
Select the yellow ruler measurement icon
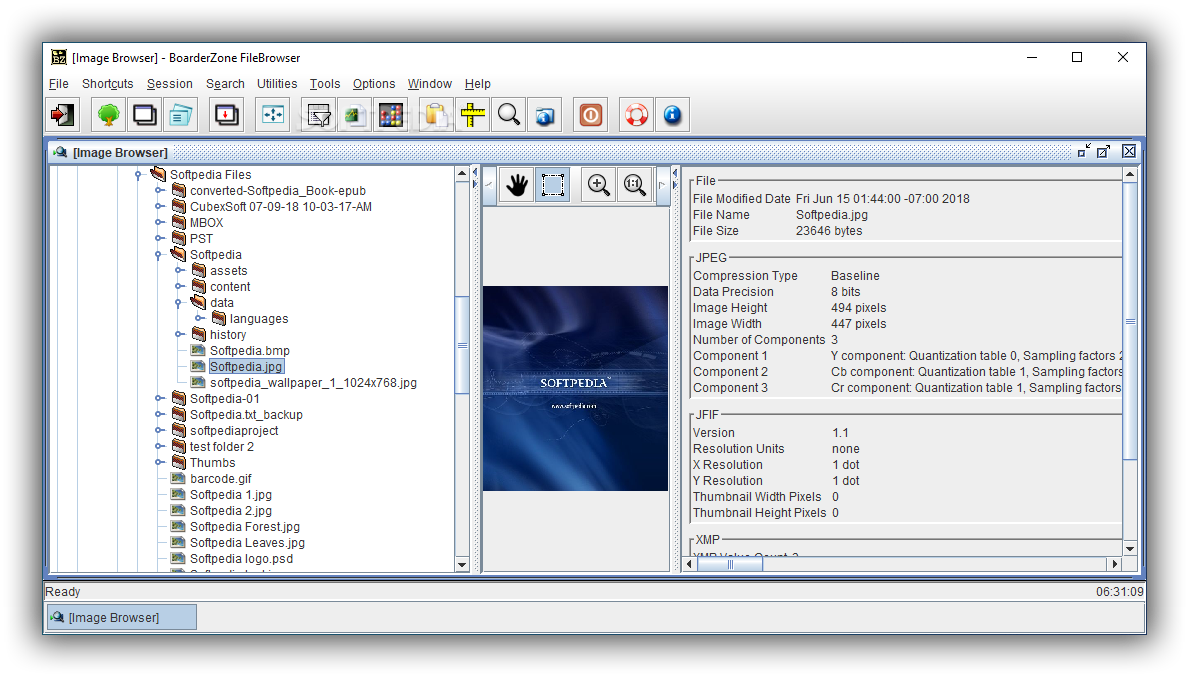(472, 115)
